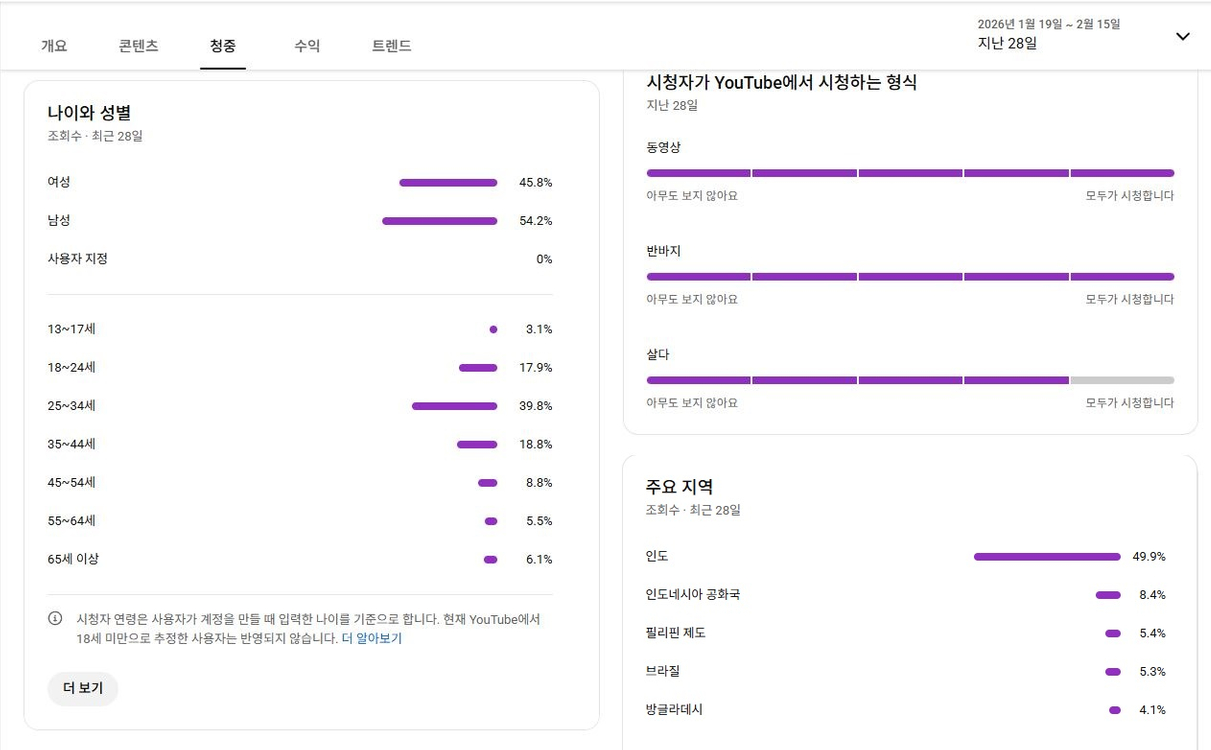Click the active 청중 tab
This screenshot has height=750, width=1211.
point(222,45)
